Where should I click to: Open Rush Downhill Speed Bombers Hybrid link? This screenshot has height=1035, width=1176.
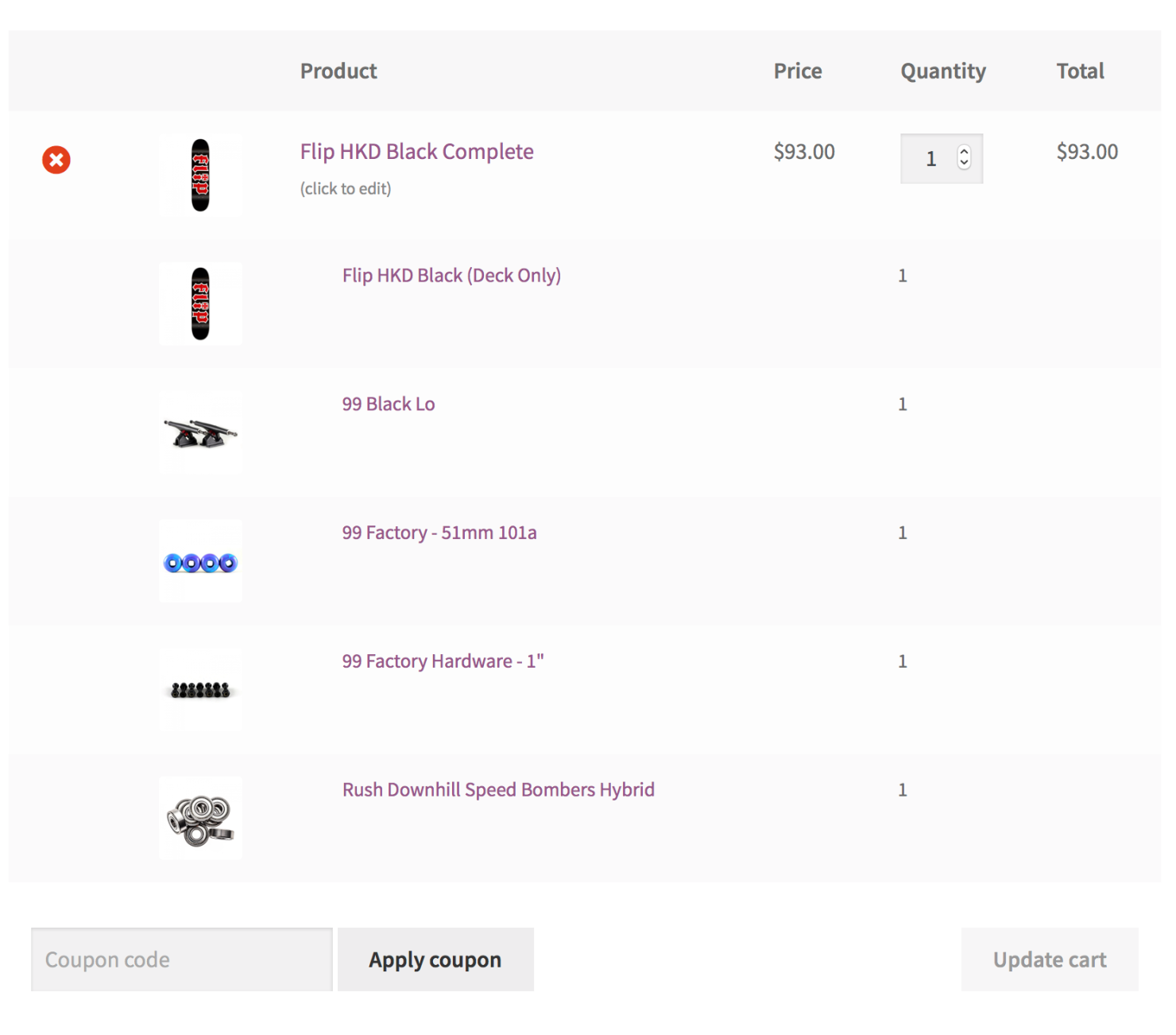pos(498,790)
